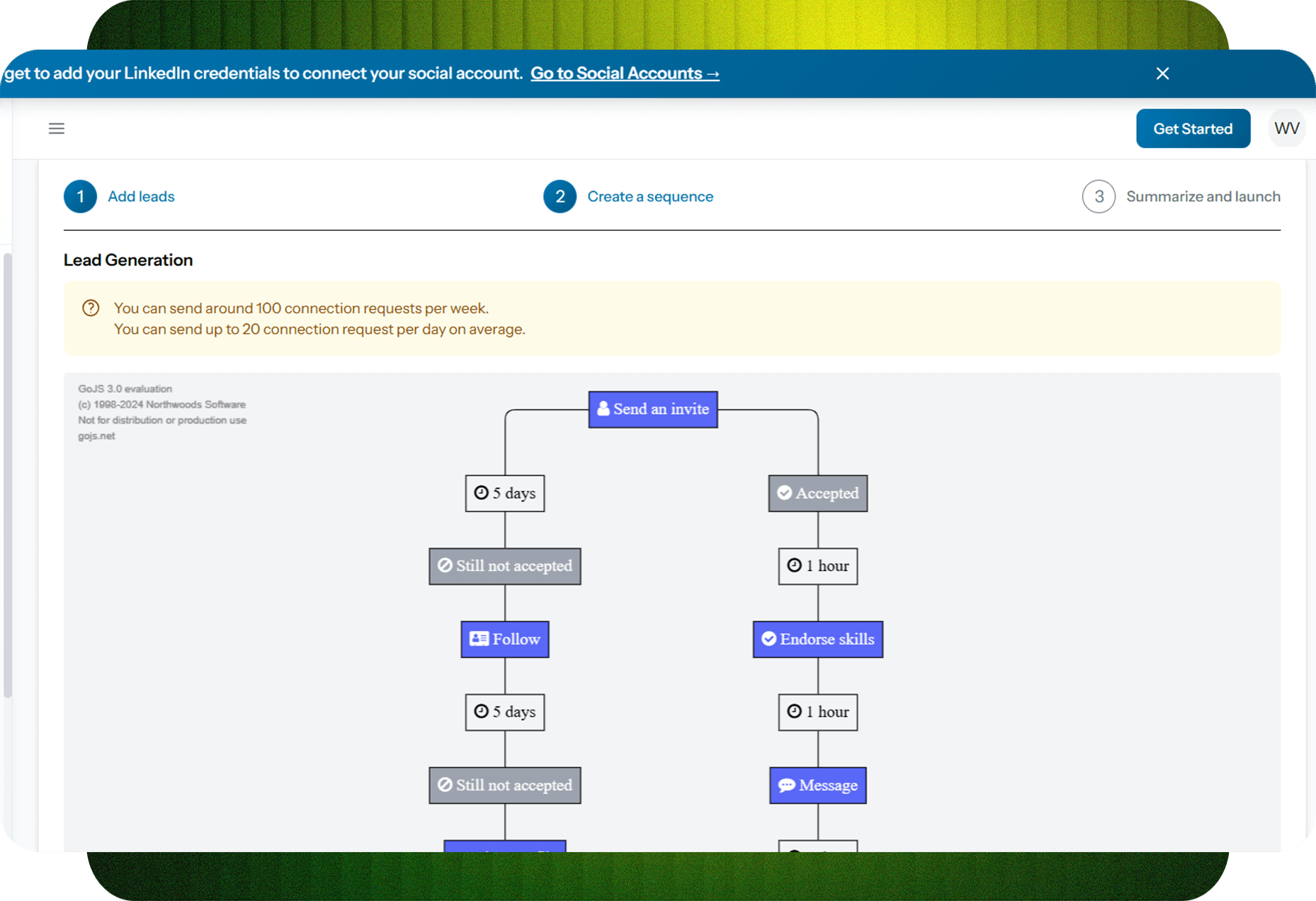Select the second Still not accepted node
Image resolution: width=1316 pixels, height=901 pixels.
[505, 785]
